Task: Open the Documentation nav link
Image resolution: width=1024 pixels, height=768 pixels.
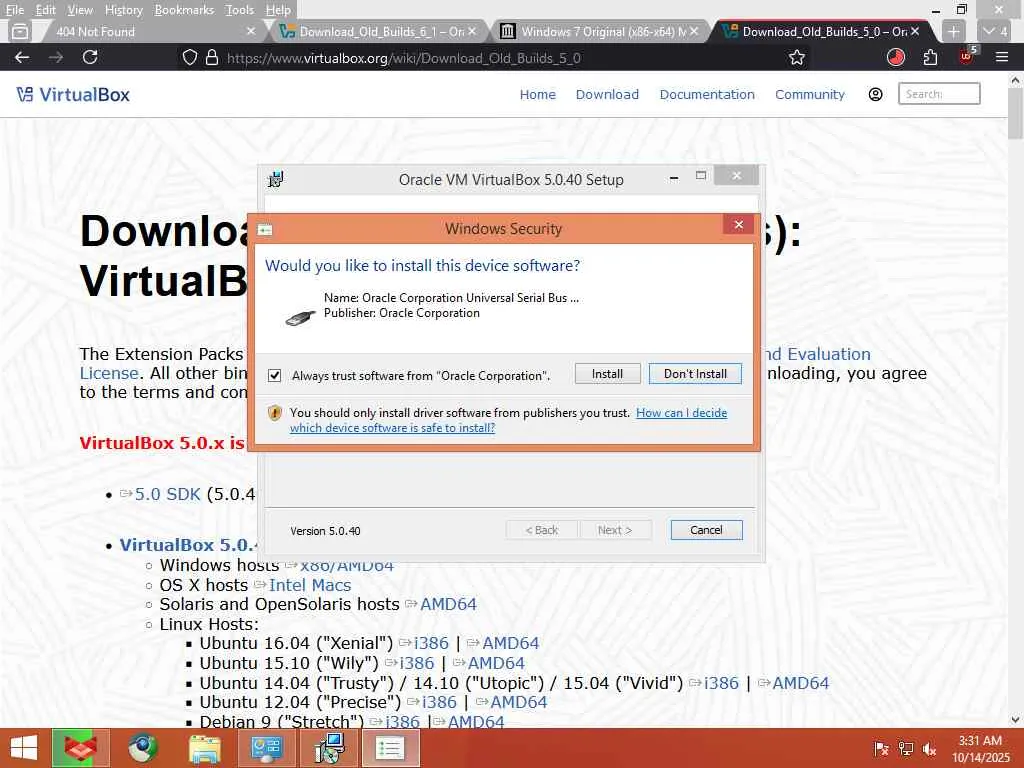Action: tap(707, 95)
